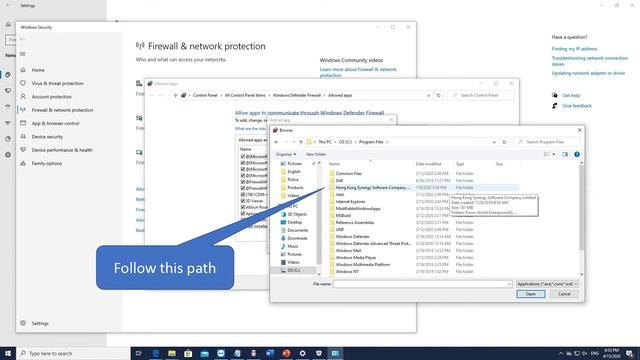
Task: Select 'OS (C:)' in the navigation pane
Action: 293,270
